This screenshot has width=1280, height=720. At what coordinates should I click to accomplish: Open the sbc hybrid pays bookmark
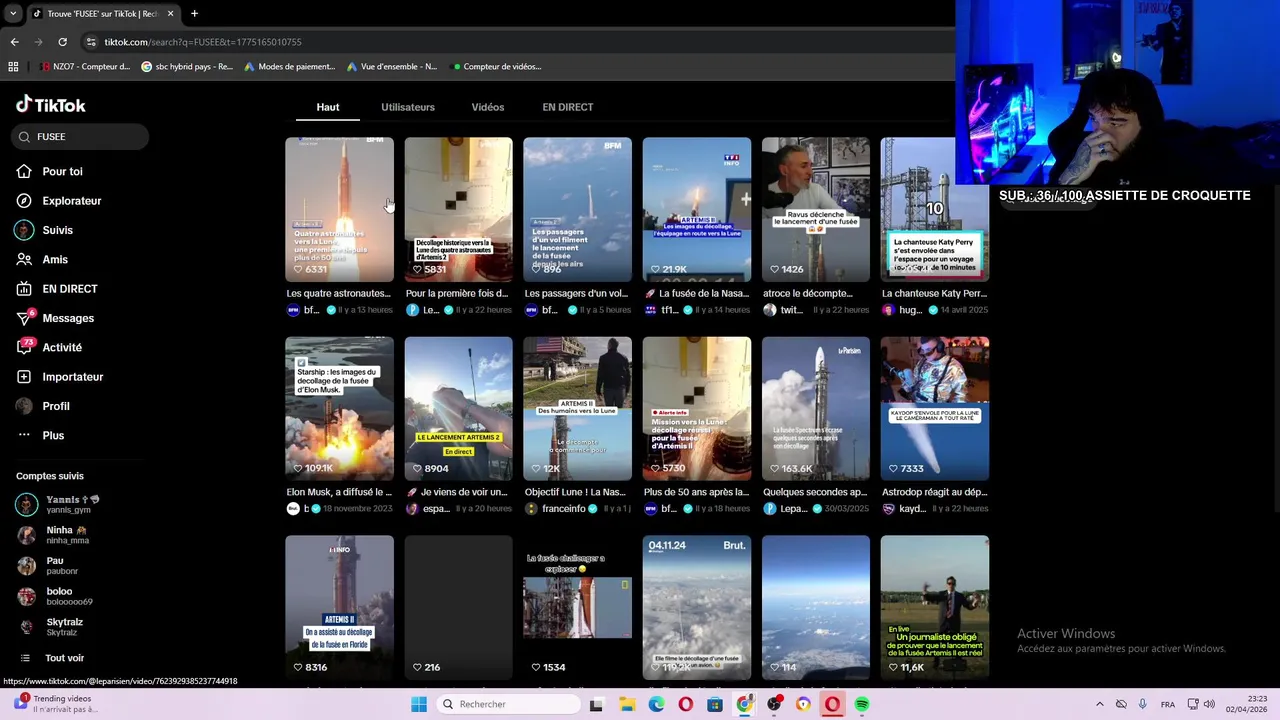point(187,67)
